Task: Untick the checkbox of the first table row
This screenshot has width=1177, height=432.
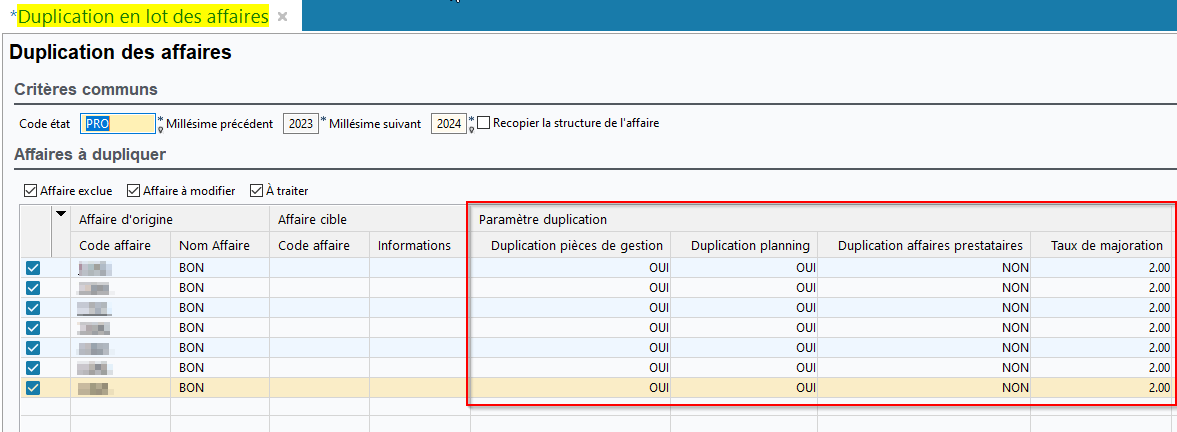Action: 33,268
